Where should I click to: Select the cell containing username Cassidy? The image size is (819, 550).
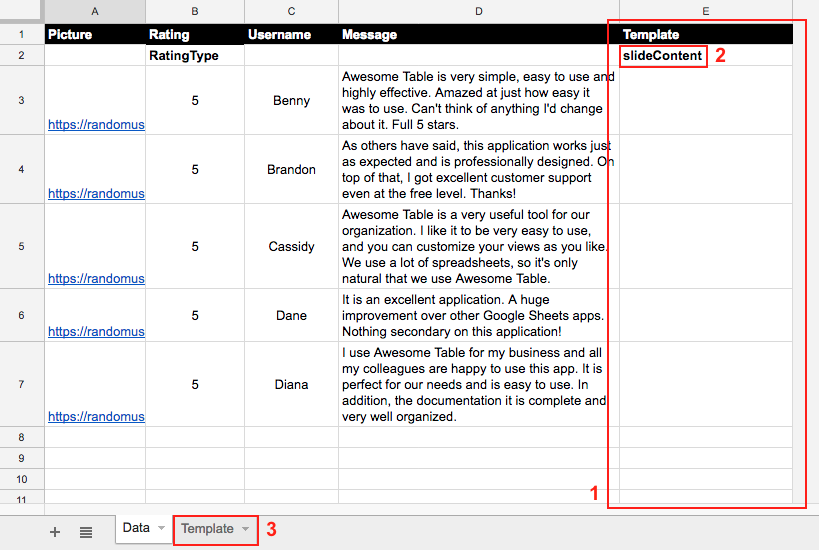point(291,246)
